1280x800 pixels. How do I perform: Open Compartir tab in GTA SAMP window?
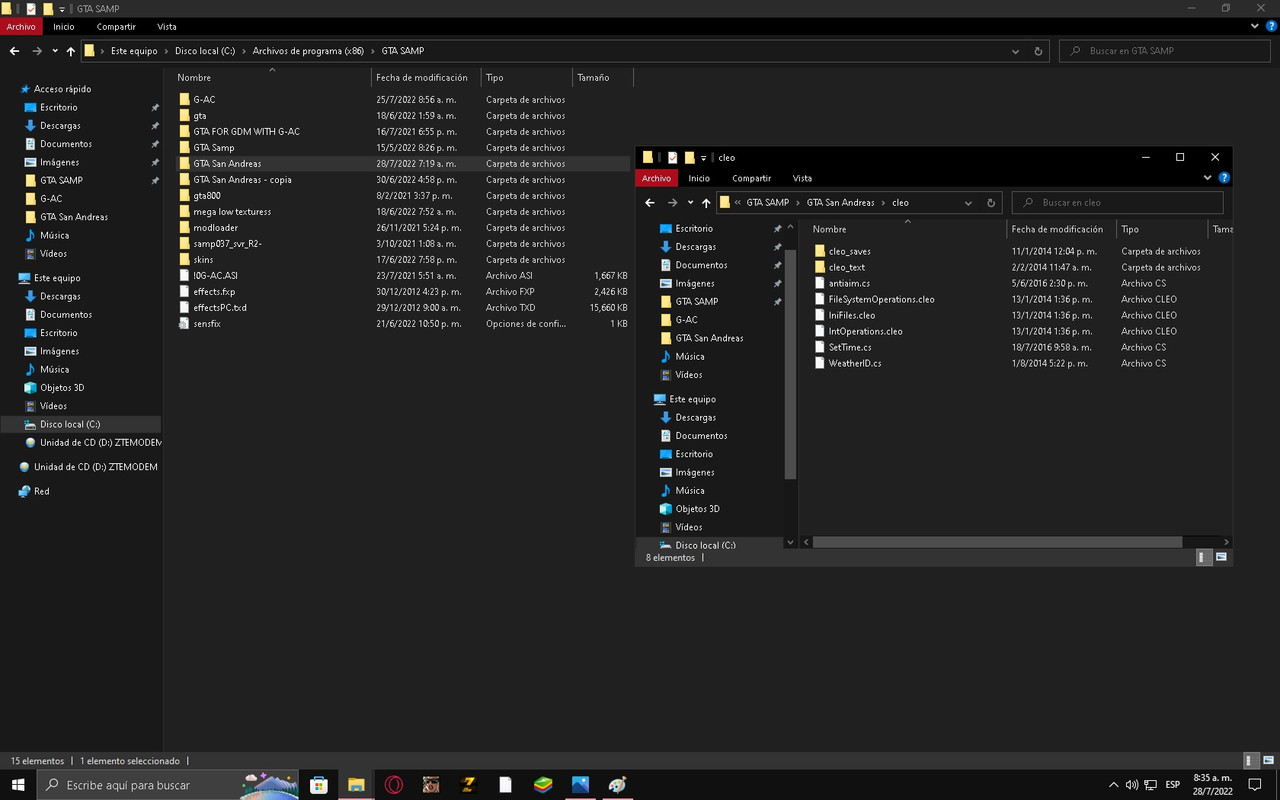tap(117, 27)
